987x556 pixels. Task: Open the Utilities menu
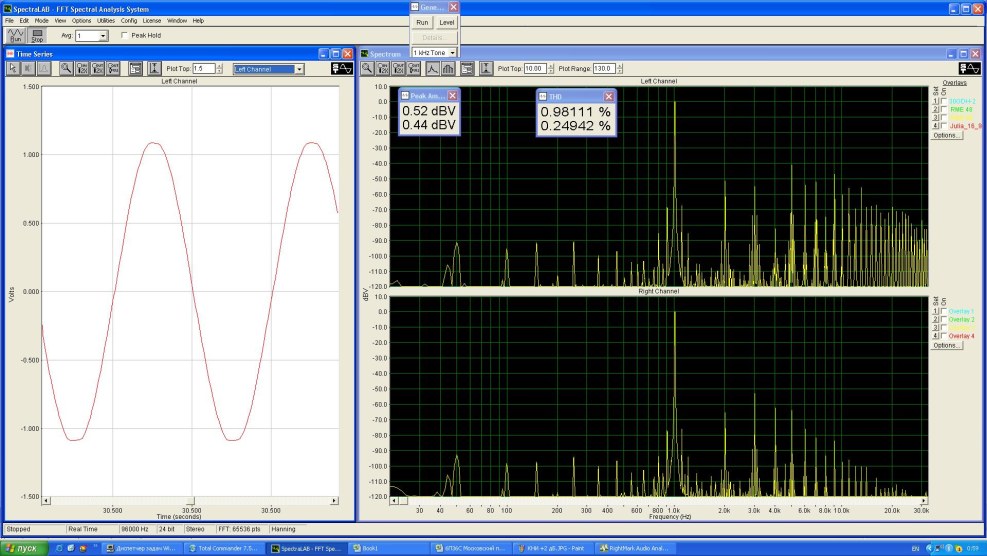(106, 20)
